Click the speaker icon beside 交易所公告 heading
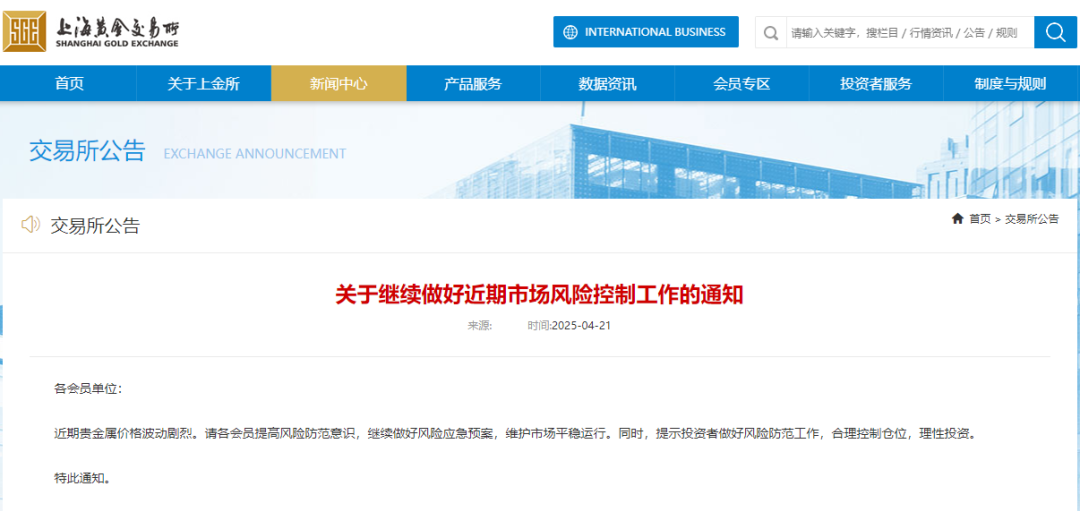 pyautogui.click(x=31, y=225)
